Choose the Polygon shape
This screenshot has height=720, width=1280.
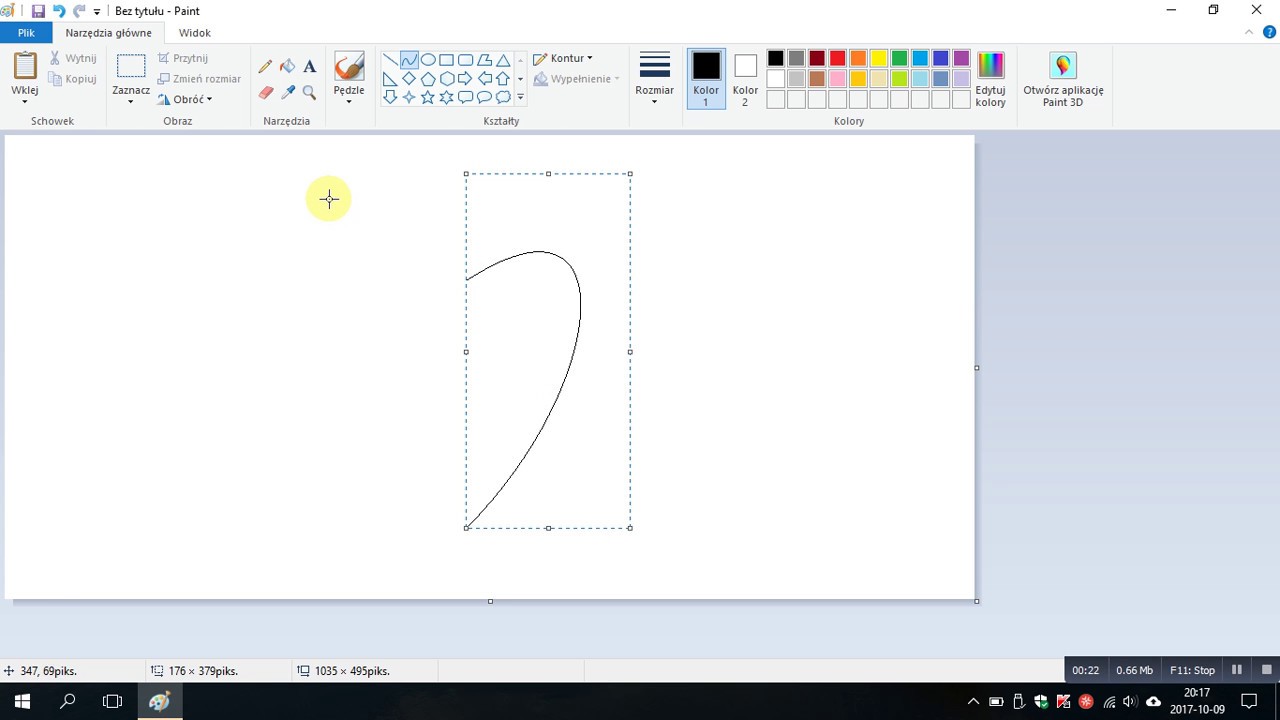[485, 60]
